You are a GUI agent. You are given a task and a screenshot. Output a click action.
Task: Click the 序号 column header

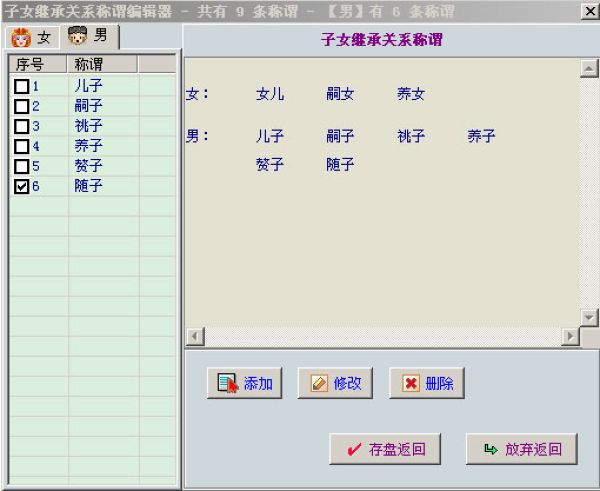(x=38, y=64)
